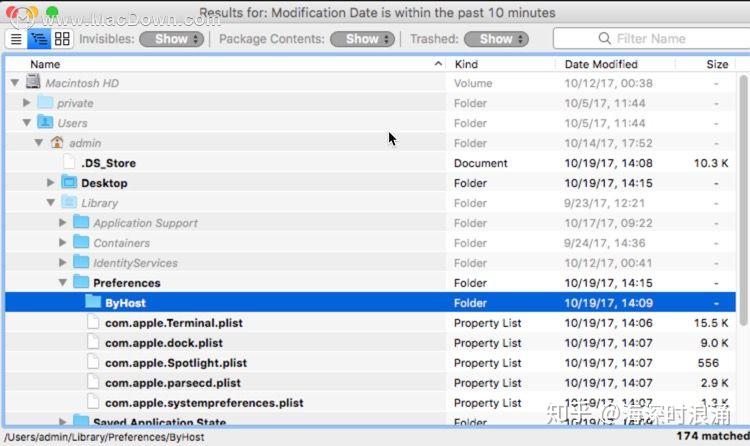
Task: Click the vertical scrollbar of results list
Action: pyautogui.click(x=743, y=201)
